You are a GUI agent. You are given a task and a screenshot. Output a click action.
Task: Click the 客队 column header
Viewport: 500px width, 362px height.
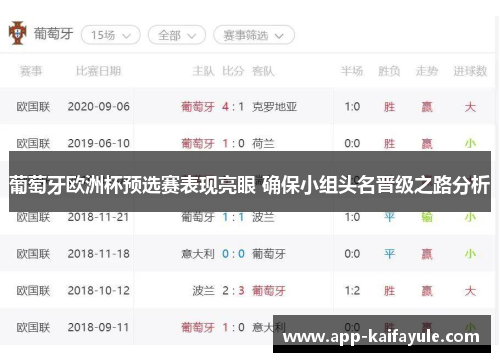263,71
